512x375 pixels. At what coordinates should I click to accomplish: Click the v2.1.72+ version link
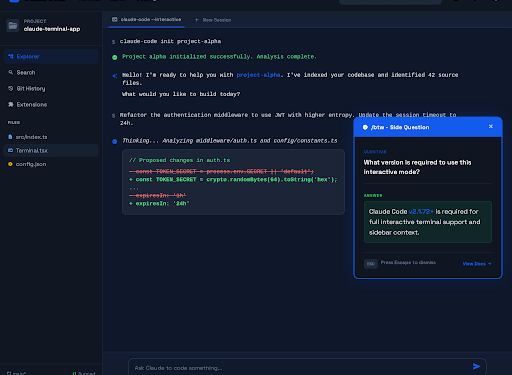point(421,211)
